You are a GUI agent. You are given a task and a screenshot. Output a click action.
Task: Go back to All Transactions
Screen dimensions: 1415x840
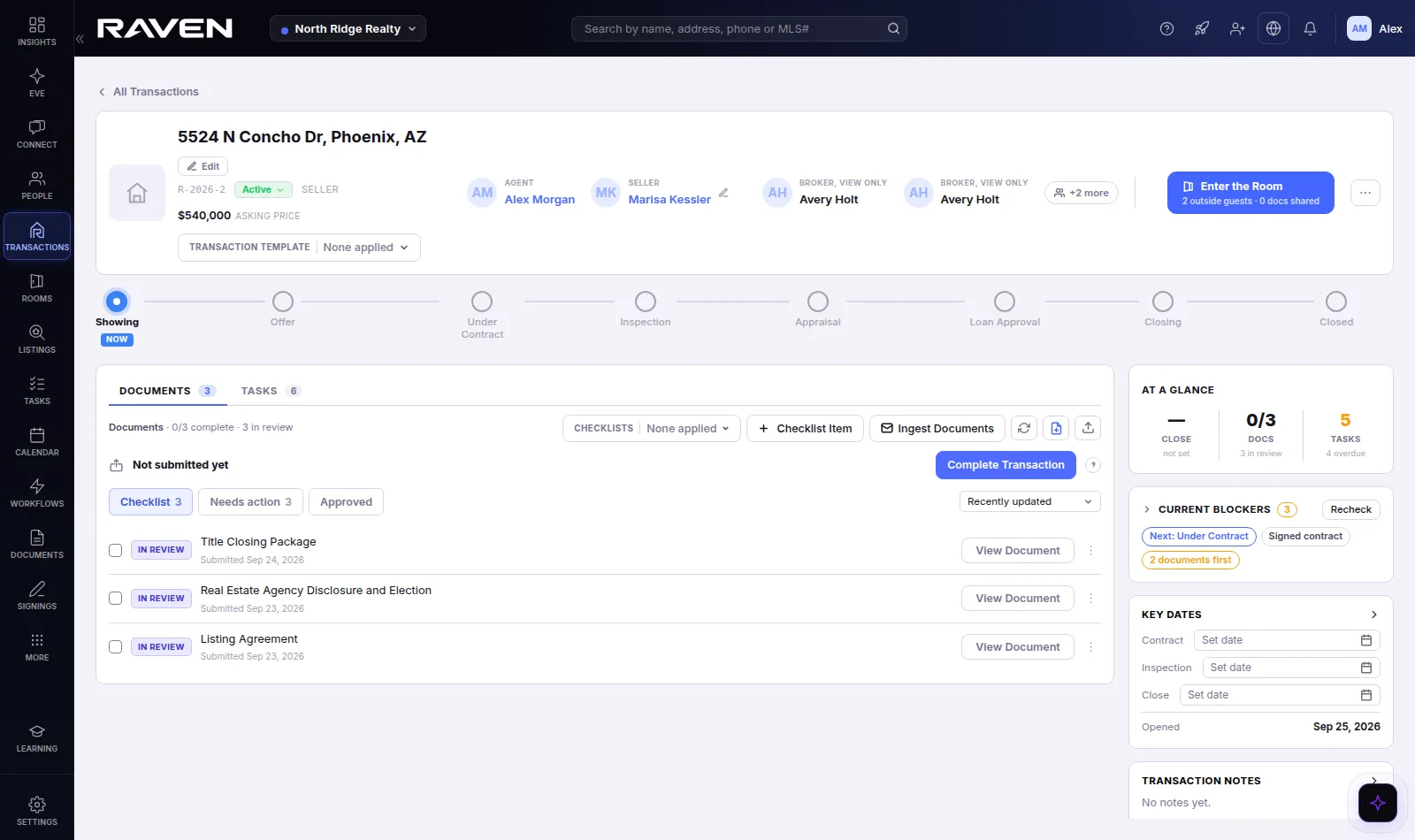click(x=148, y=92)
